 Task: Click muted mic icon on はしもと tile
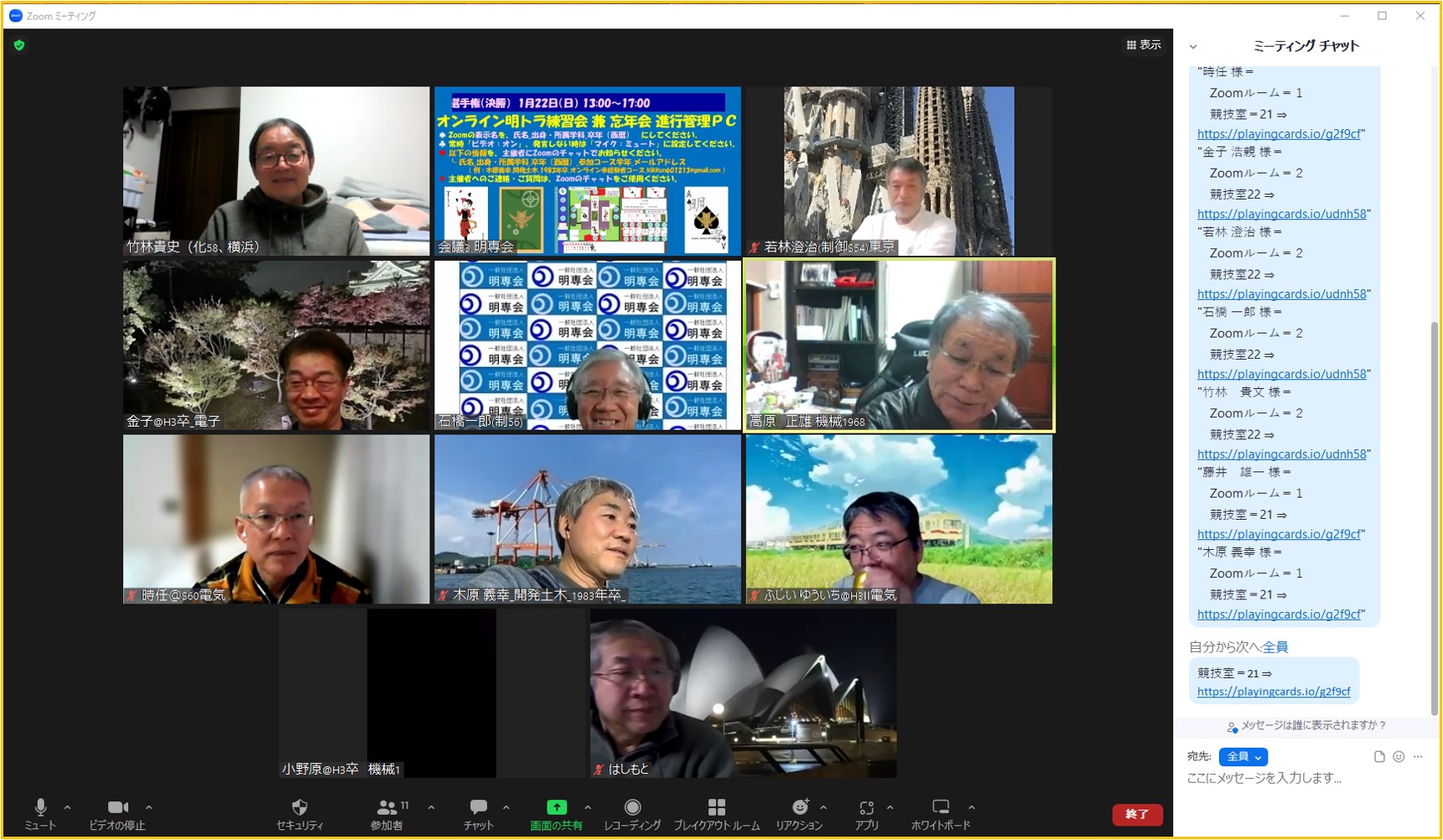pos(599,769)
